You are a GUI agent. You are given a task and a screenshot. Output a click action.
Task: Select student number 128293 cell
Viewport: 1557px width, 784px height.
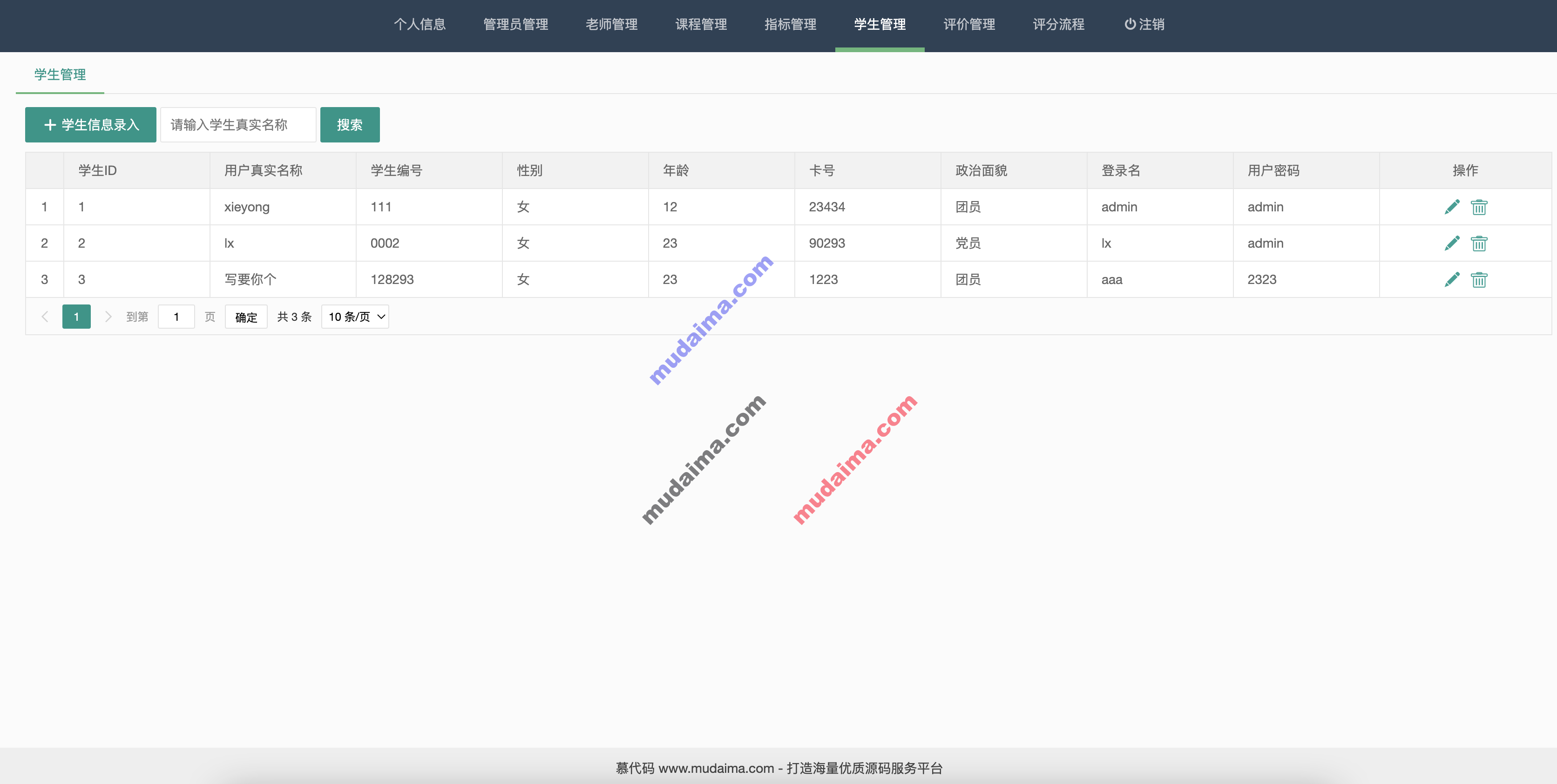[x=429, y=279]
